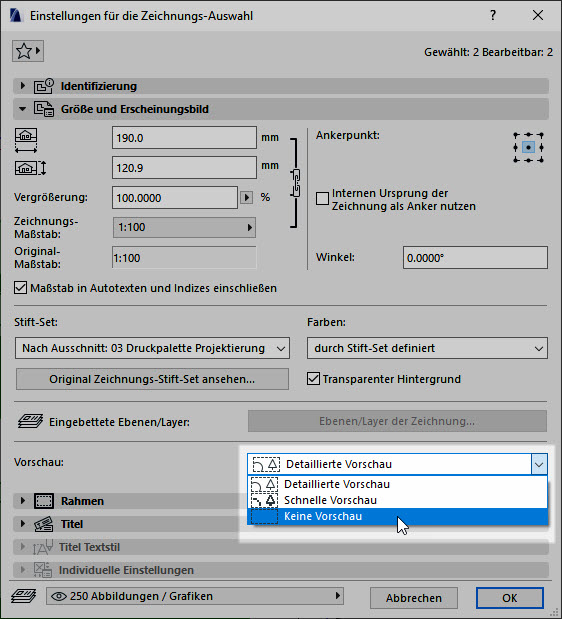Click the embedded layers stack icon
Image resolution: width=562 pixels, height=619 pixels.
(30, 421)
